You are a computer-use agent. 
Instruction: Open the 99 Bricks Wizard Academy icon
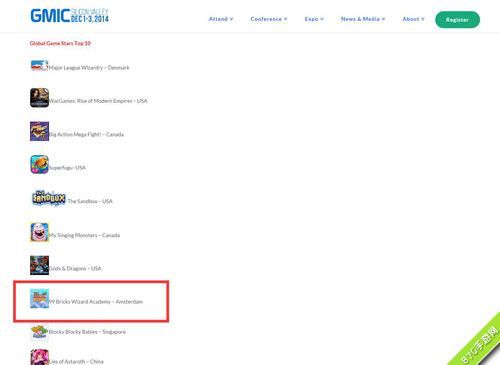(39, 299)
